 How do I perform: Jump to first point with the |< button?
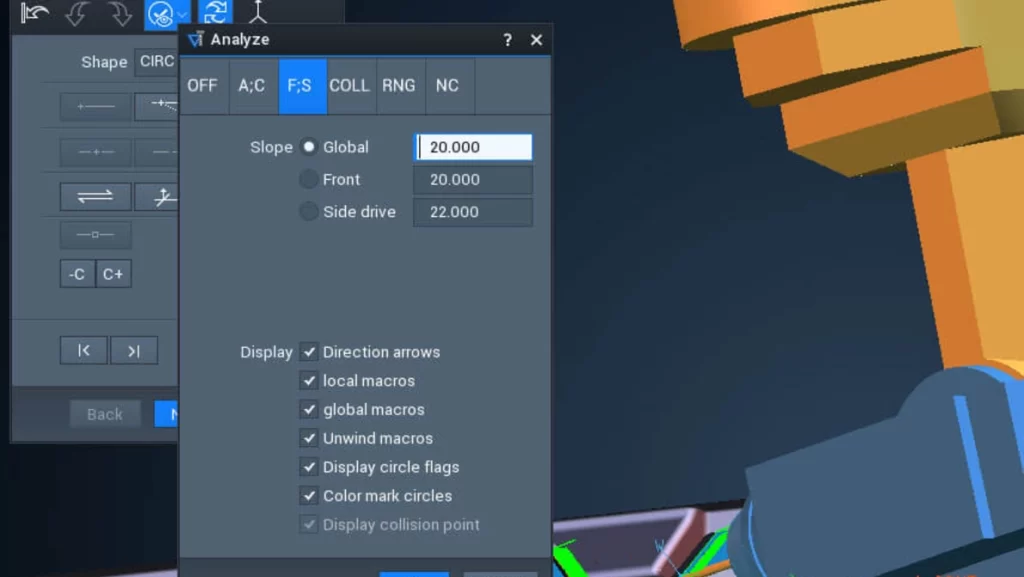tap(84, 351)
